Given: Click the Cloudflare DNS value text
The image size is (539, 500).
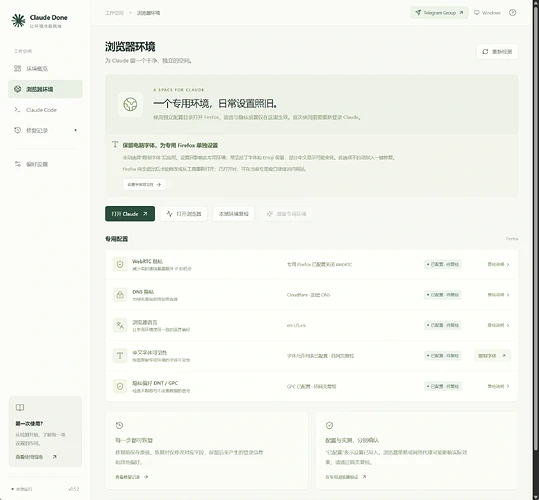Looking at the screenshot, I should 308,295.
